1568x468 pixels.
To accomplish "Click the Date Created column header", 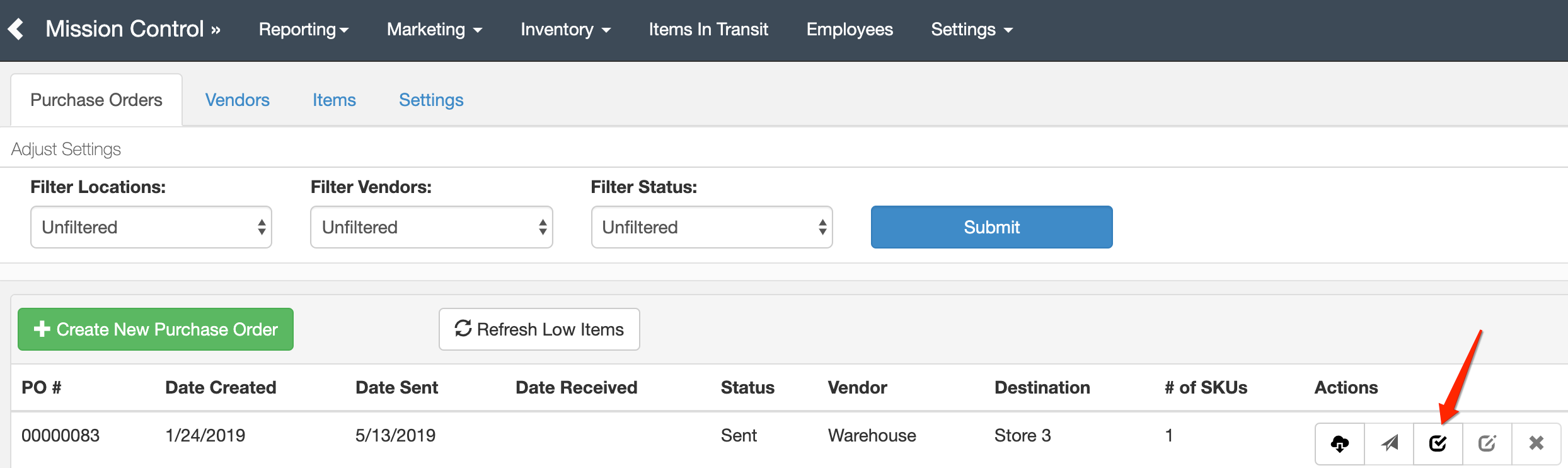I will (x=221, y=387).
